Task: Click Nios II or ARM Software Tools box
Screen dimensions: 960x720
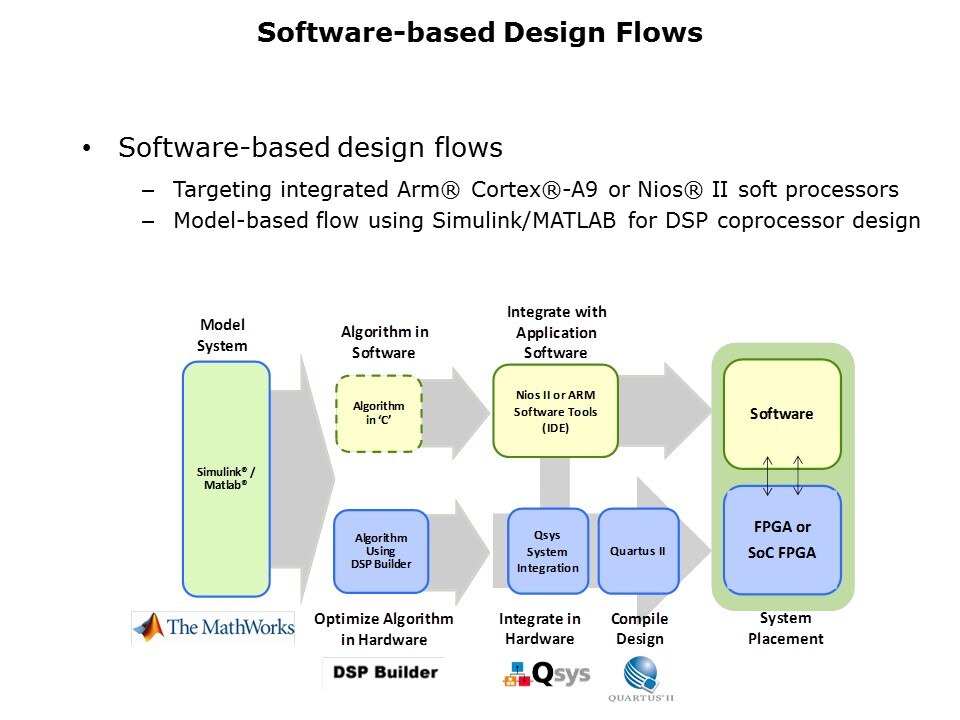Action: point(555,411)
